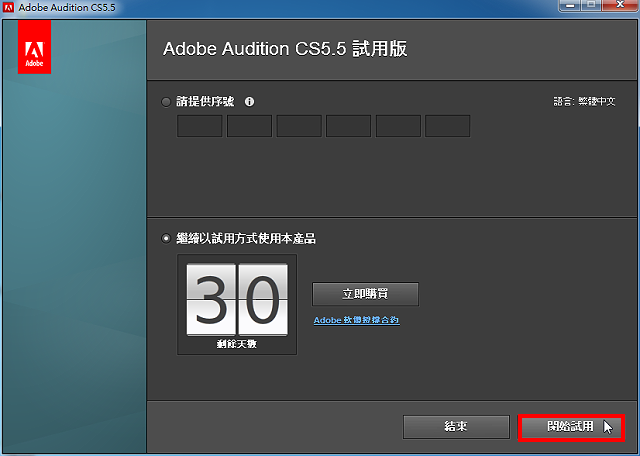The image size is (640, 456).
Task: Click the info icon beside serial number label
Action: point(249,102)
